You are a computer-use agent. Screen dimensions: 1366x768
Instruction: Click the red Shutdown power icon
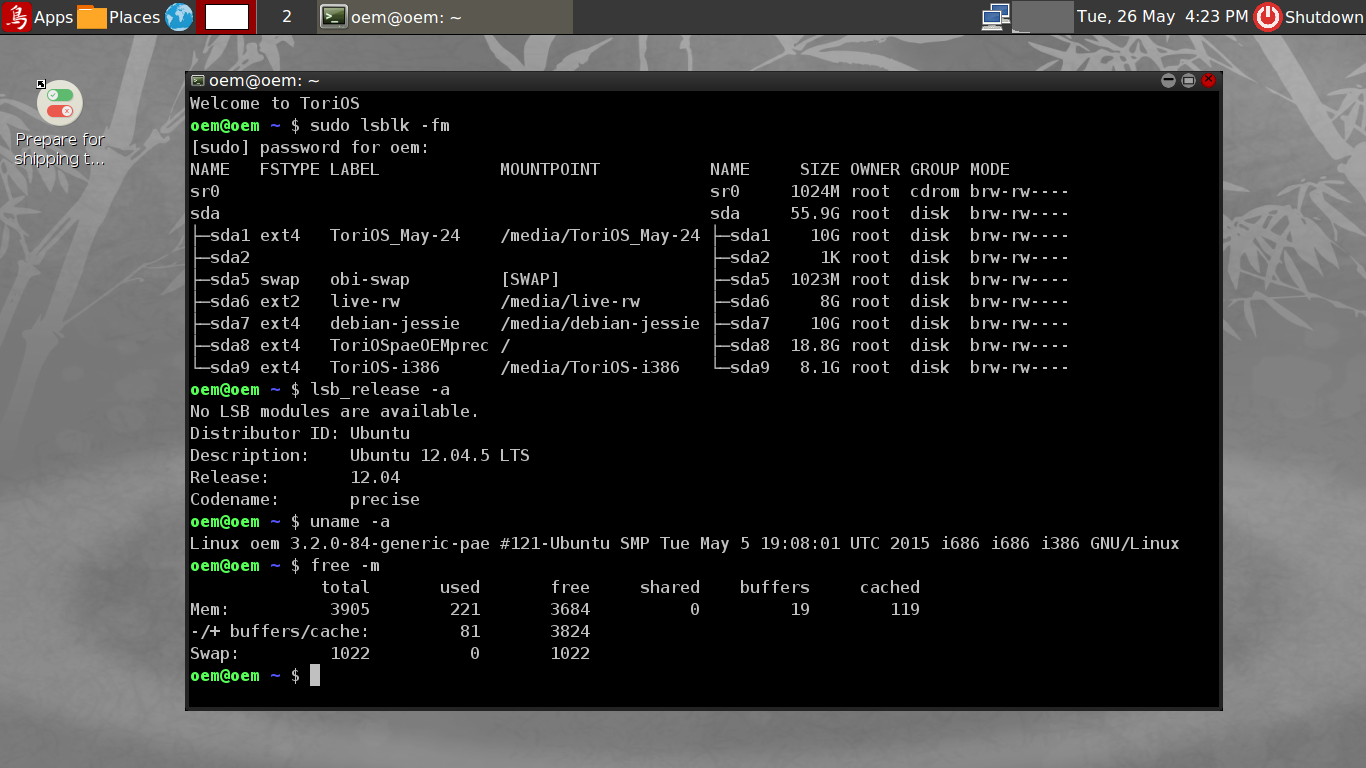pos(1267,17)
